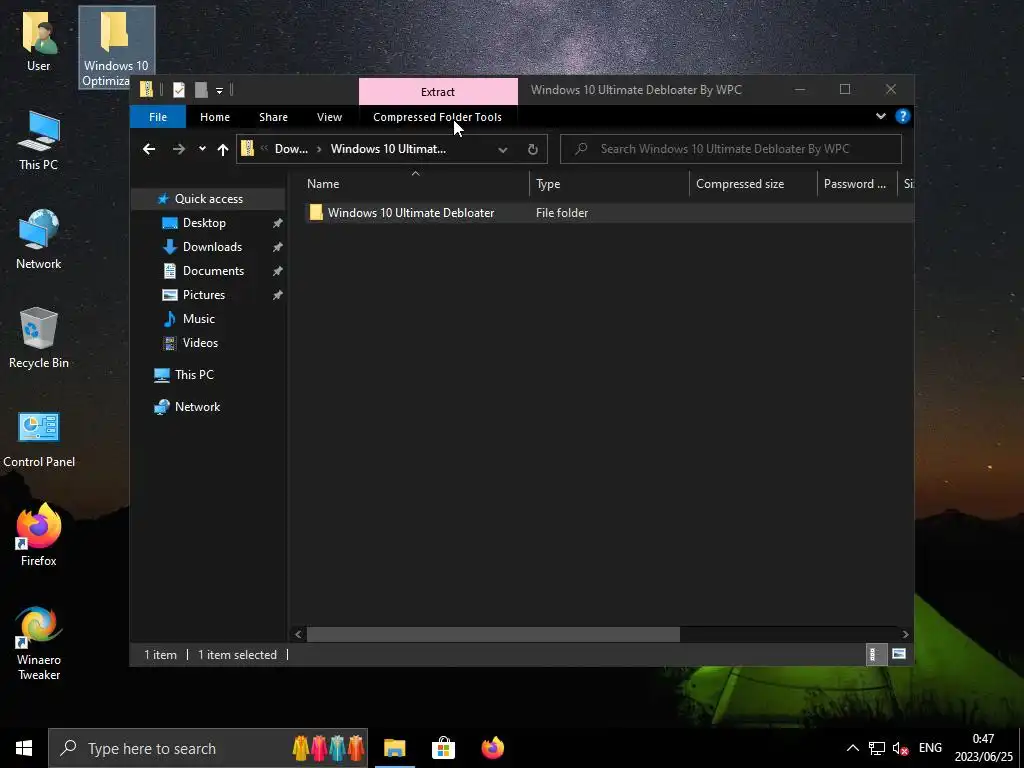The width and height of the screenshot is (1024, 768).
Task: Select the Winaero Tweaker desktop shortcut
Action: [x=39, y=643]
